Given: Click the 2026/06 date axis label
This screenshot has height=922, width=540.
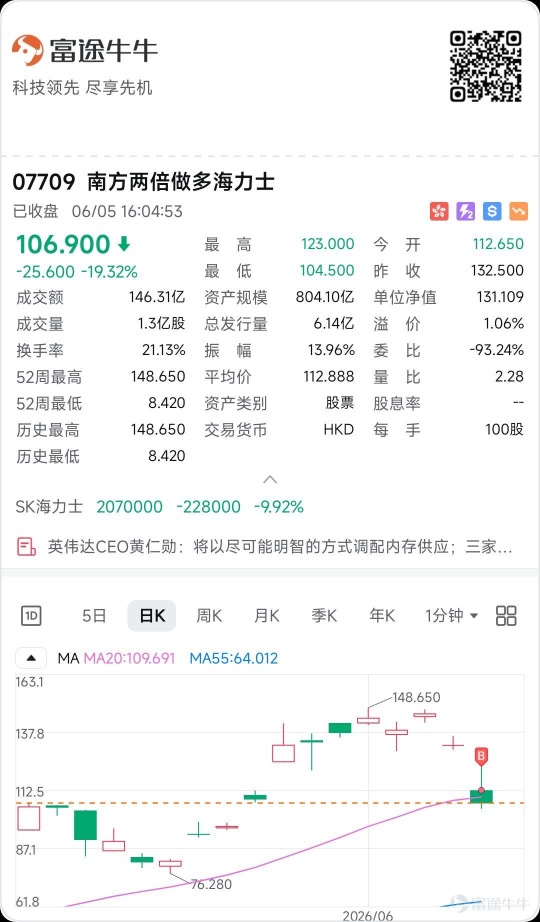Looking at the screenshot, I should pos(368,916).
